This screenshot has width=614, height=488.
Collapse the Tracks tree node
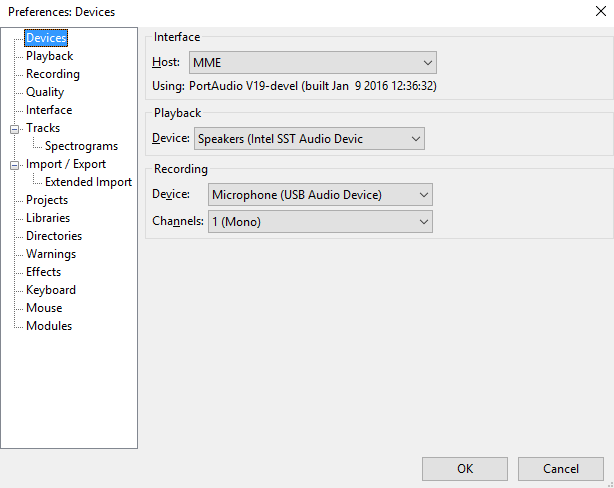click(x=14, y=129)
